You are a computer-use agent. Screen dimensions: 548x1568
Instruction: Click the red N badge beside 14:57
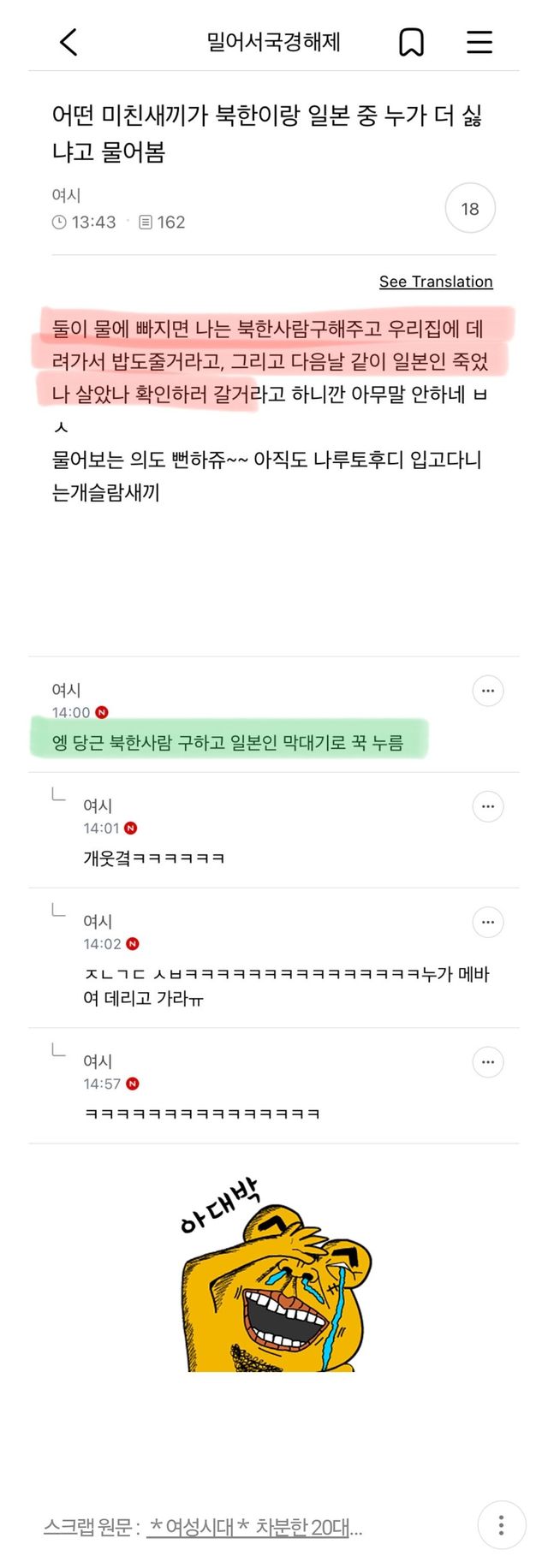133,1084
